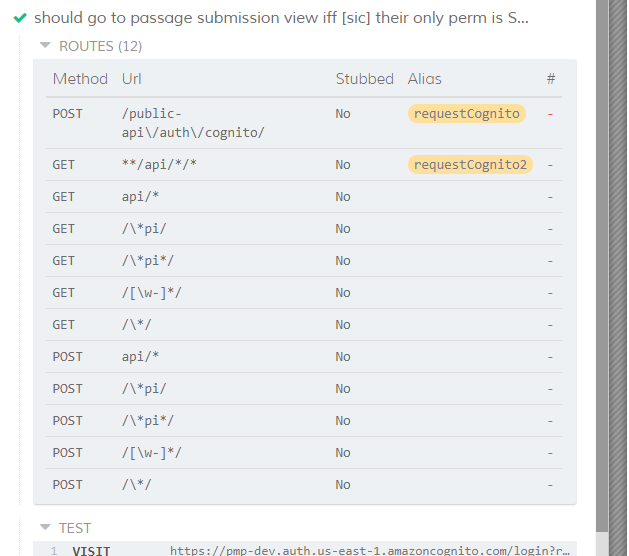629x556 pixels.
Task: Click the amazoncognito login URL
Action: pyautogui.click(x=370, y=550)
